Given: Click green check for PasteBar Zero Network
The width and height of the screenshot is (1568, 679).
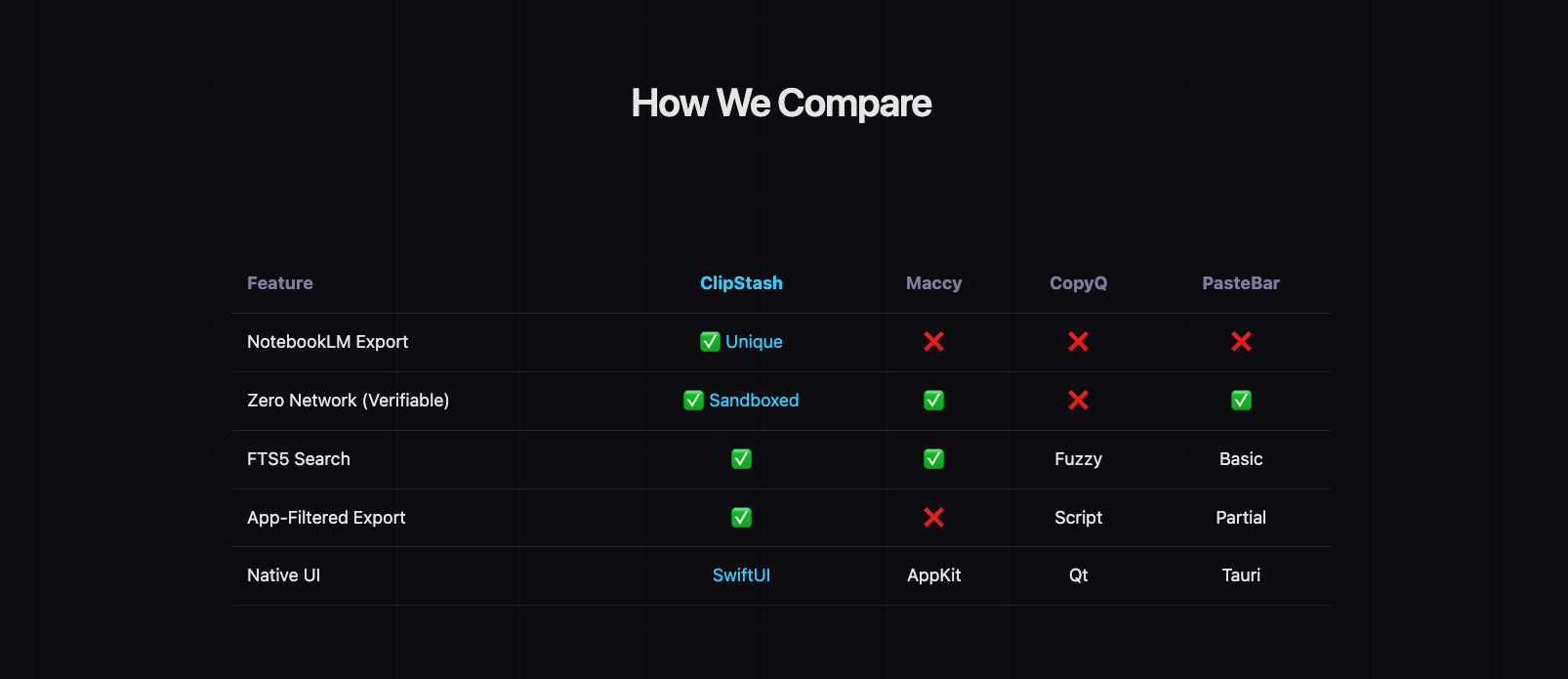Looking at the screenshot, I should pyautogui.click(x=1241, y=401).
